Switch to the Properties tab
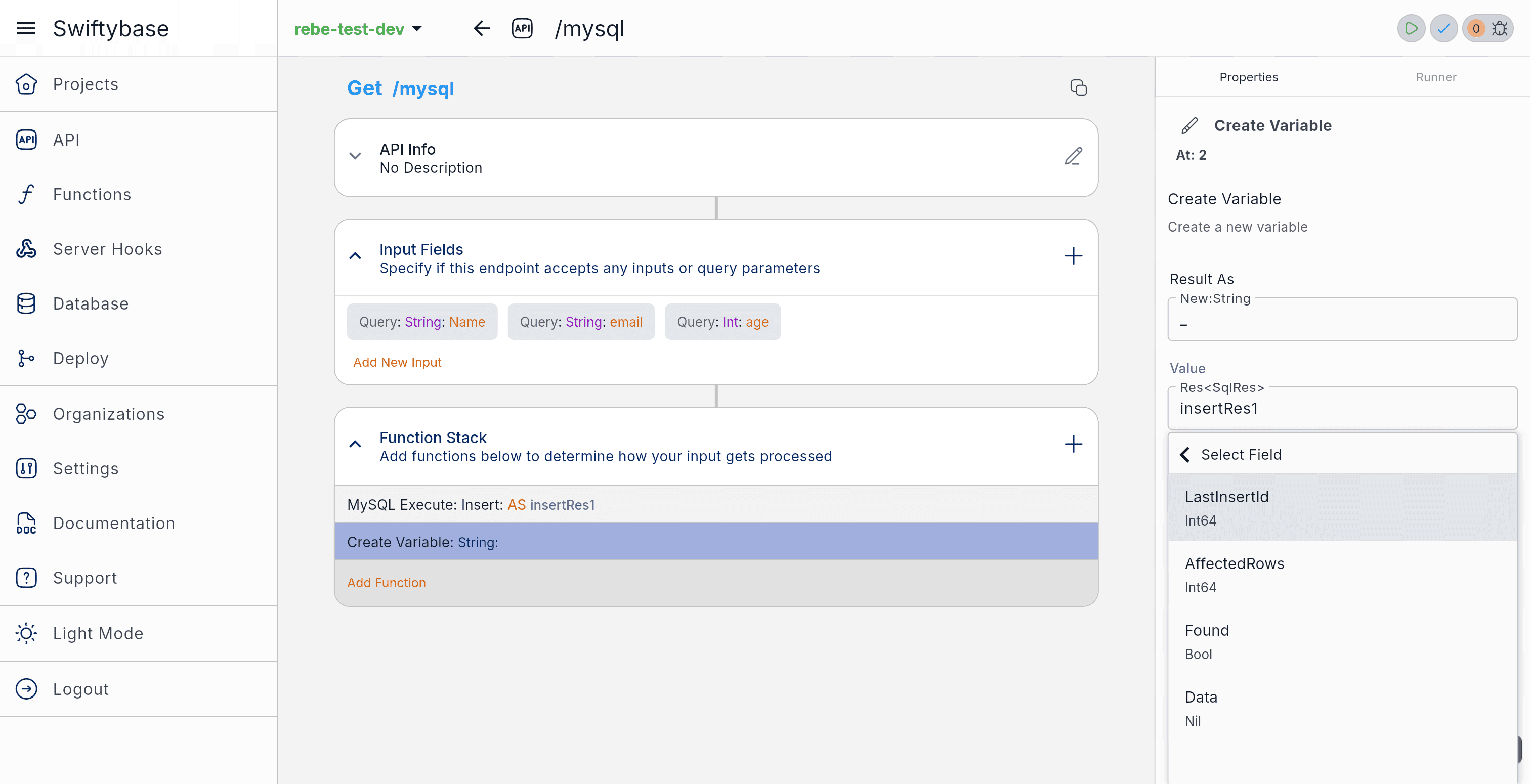This screenshot has height=784, width=1530. (1249, 77)
